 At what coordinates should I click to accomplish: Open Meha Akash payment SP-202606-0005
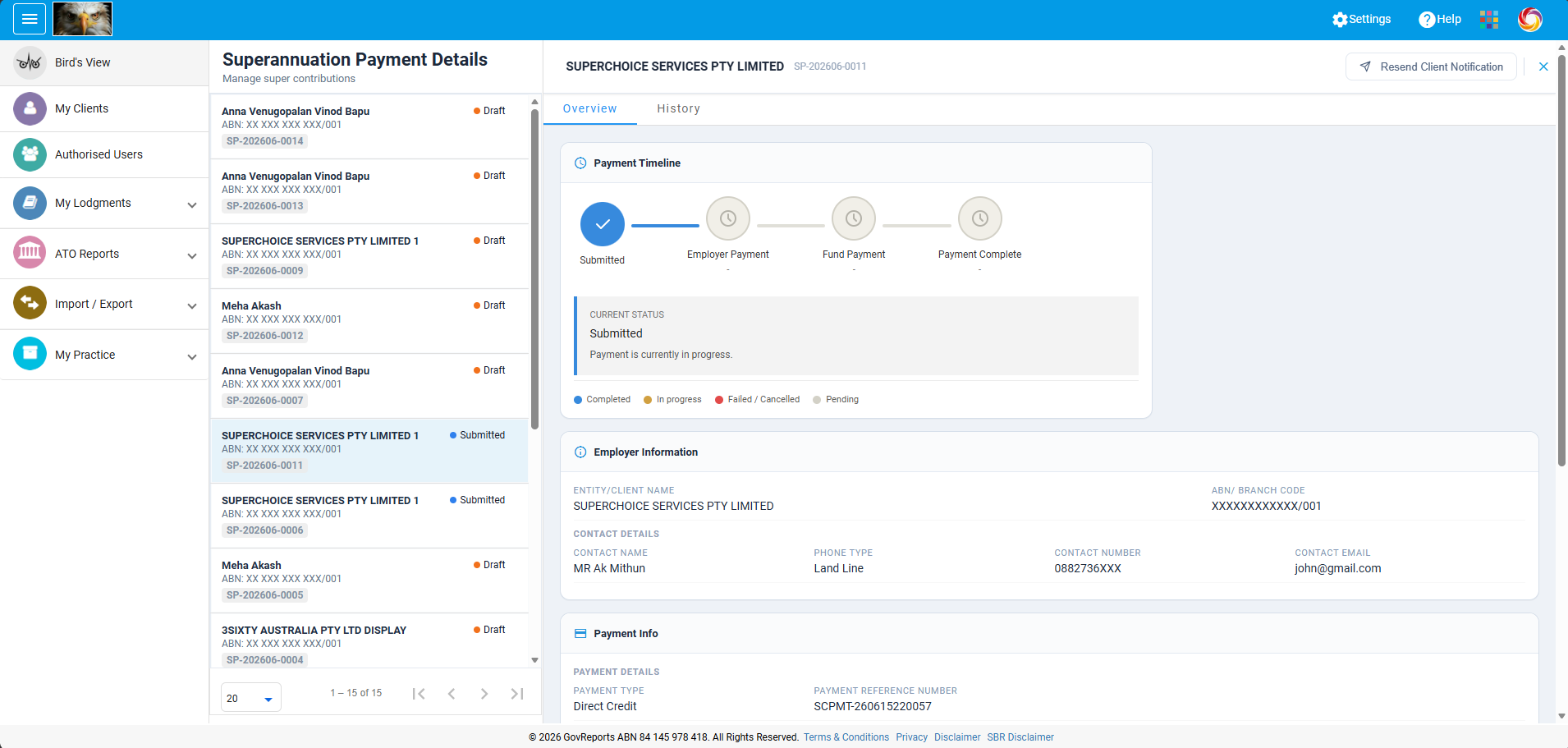(x=369, y=581)
